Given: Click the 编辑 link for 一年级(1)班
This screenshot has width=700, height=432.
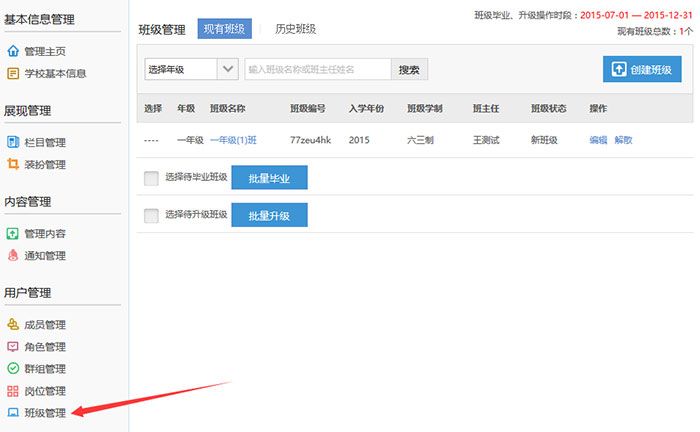Looking at the screenshot, I should pos(598,140).
